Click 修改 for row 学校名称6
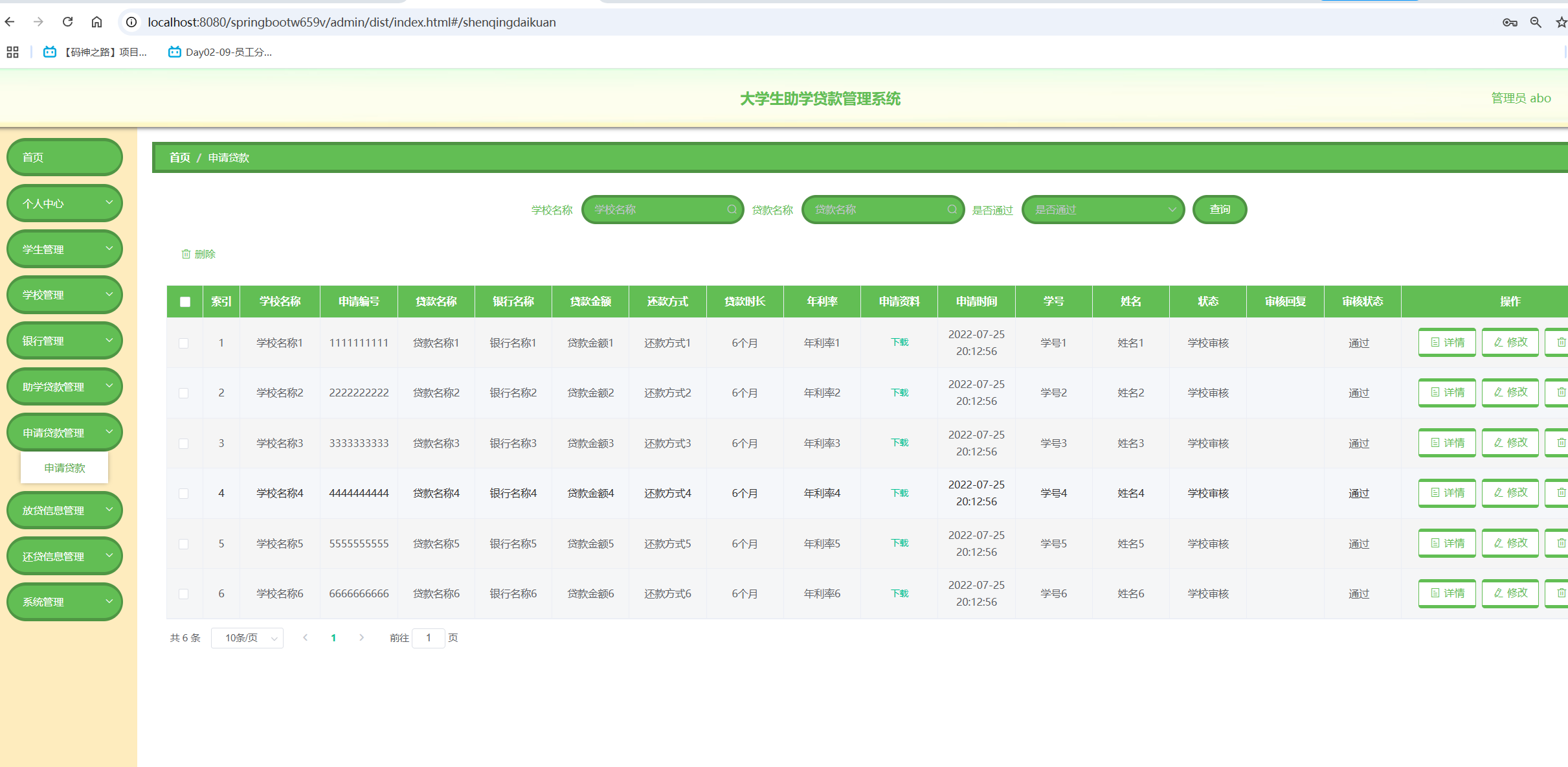Screen dimensions: 1568x767 click(1510, 593)
